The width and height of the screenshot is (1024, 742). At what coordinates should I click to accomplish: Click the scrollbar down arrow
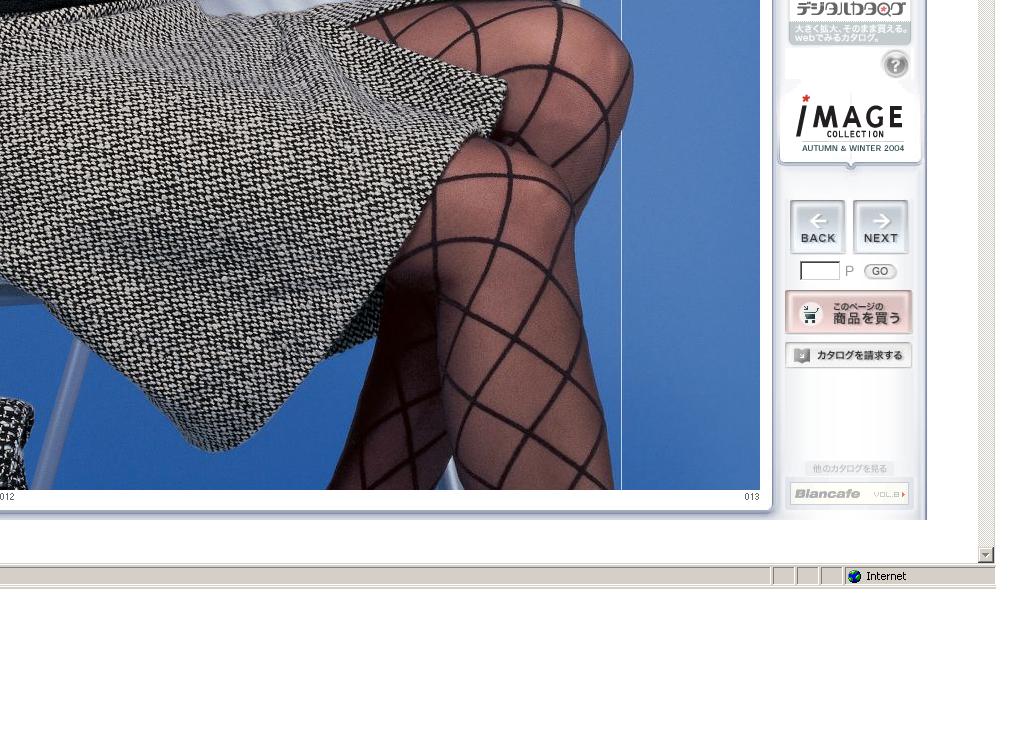986,555
